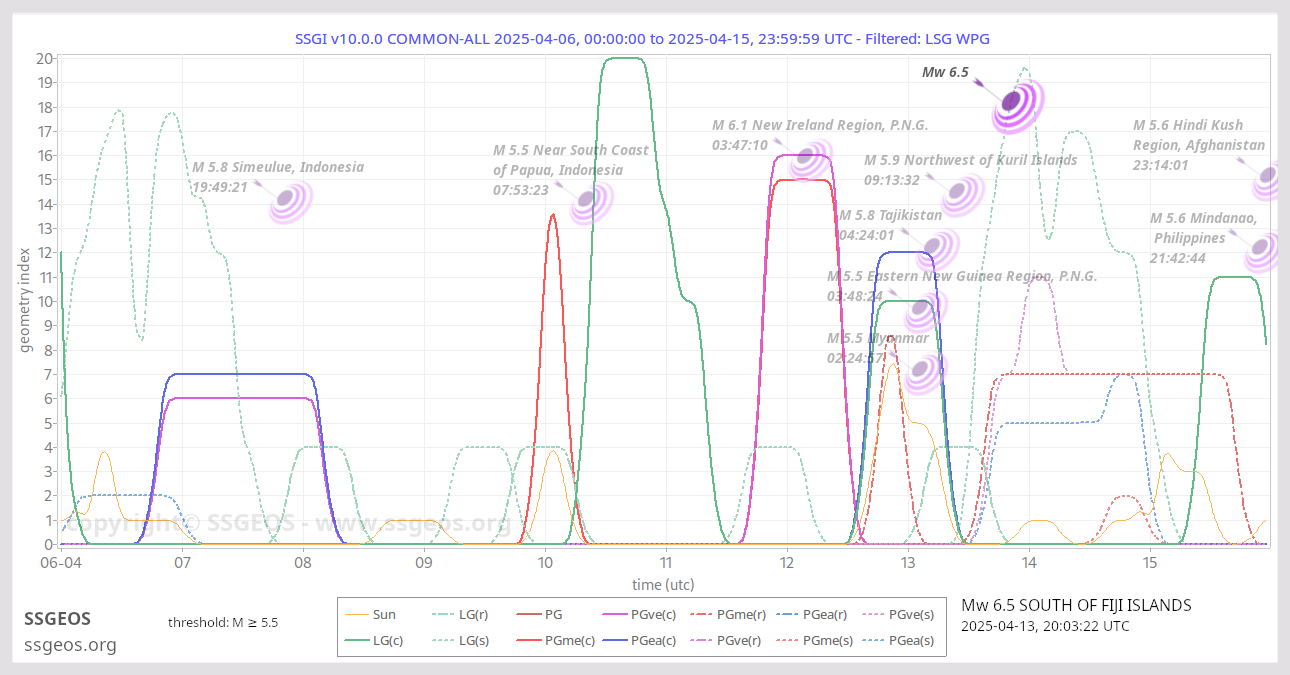1290x675 pixels.
Task: Click the 'geometry index' y-axis title
Action: [27, 301]
